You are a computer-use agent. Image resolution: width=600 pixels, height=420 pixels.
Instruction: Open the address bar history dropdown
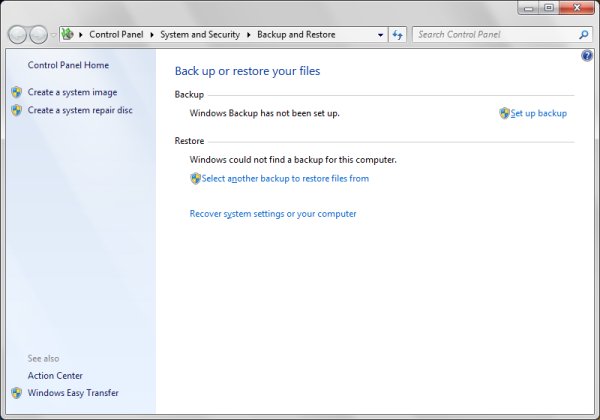point(380,35)
